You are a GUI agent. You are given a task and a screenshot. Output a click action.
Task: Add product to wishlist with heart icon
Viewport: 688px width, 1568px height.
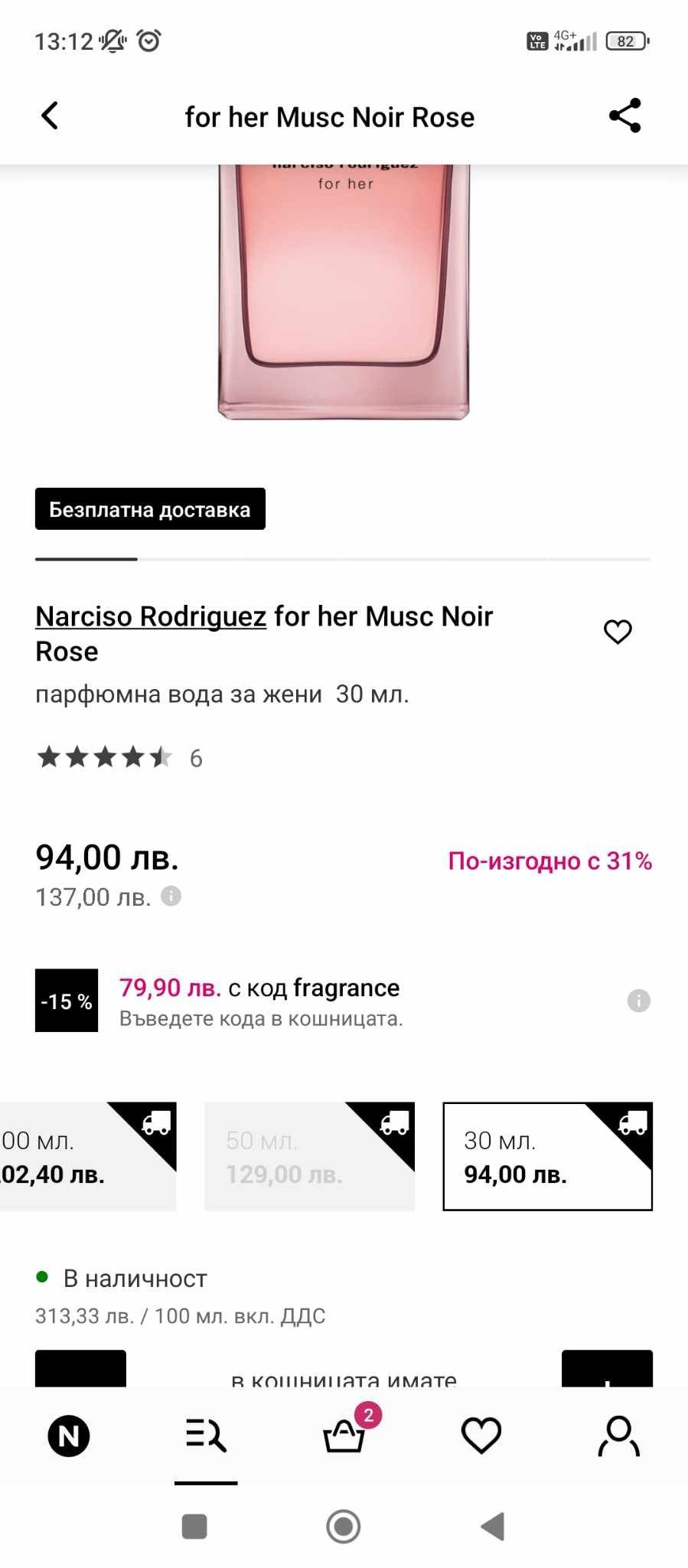click(618, 632)
